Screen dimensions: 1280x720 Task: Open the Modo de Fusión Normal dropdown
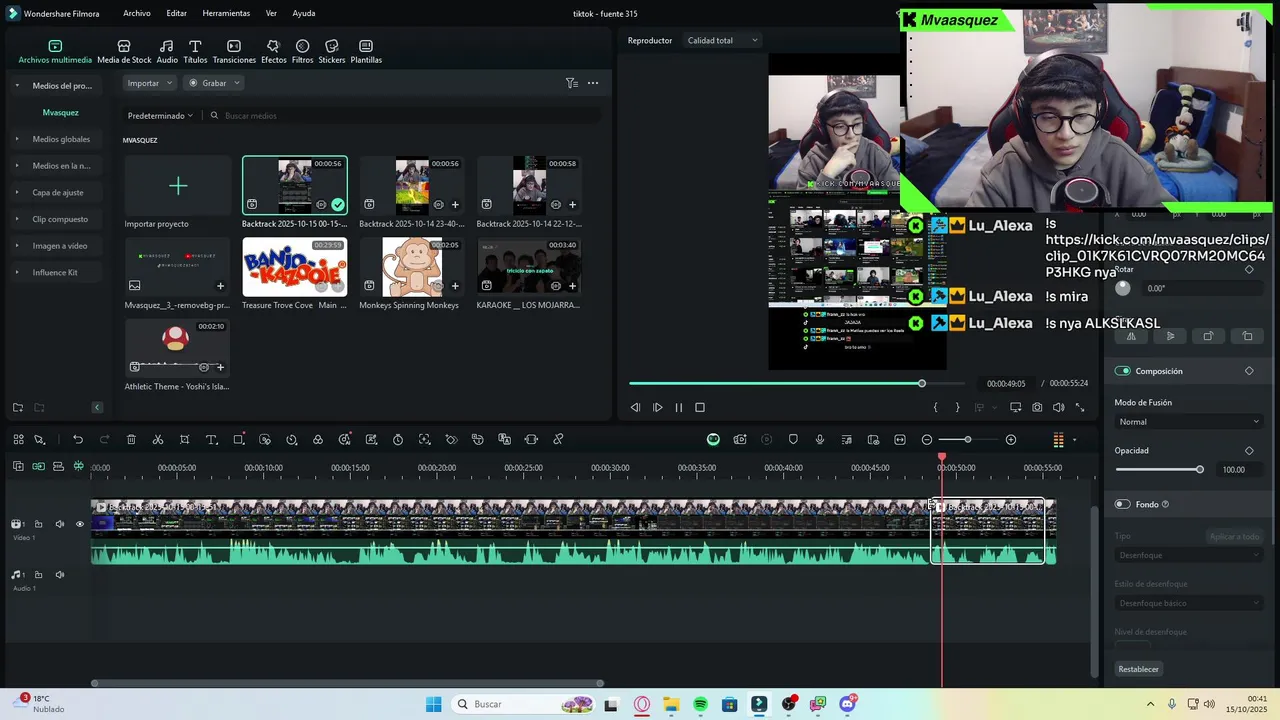[x=1189, y=422]
